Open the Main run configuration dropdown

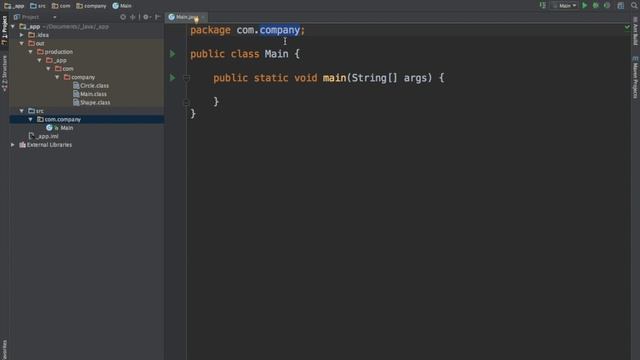tap(565, 6)
